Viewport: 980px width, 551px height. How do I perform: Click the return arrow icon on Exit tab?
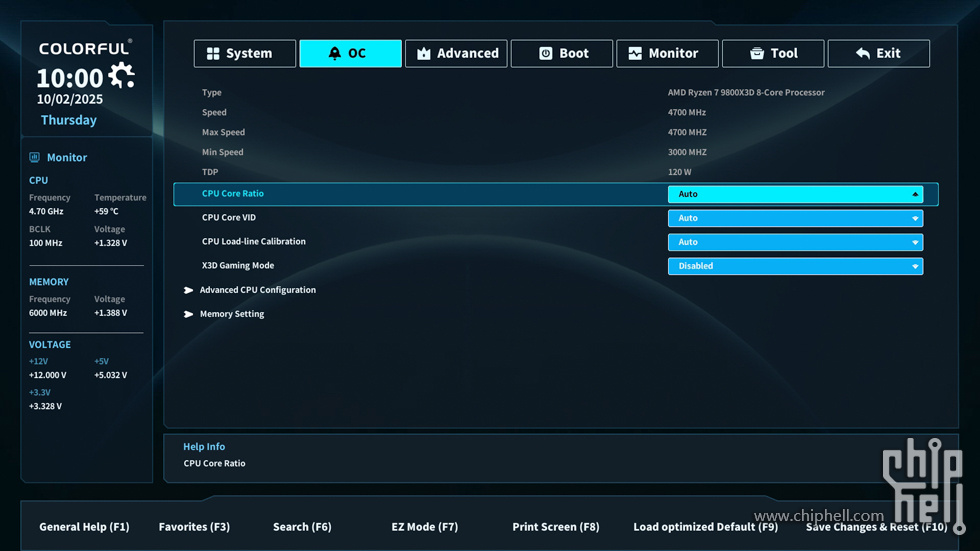863,54
